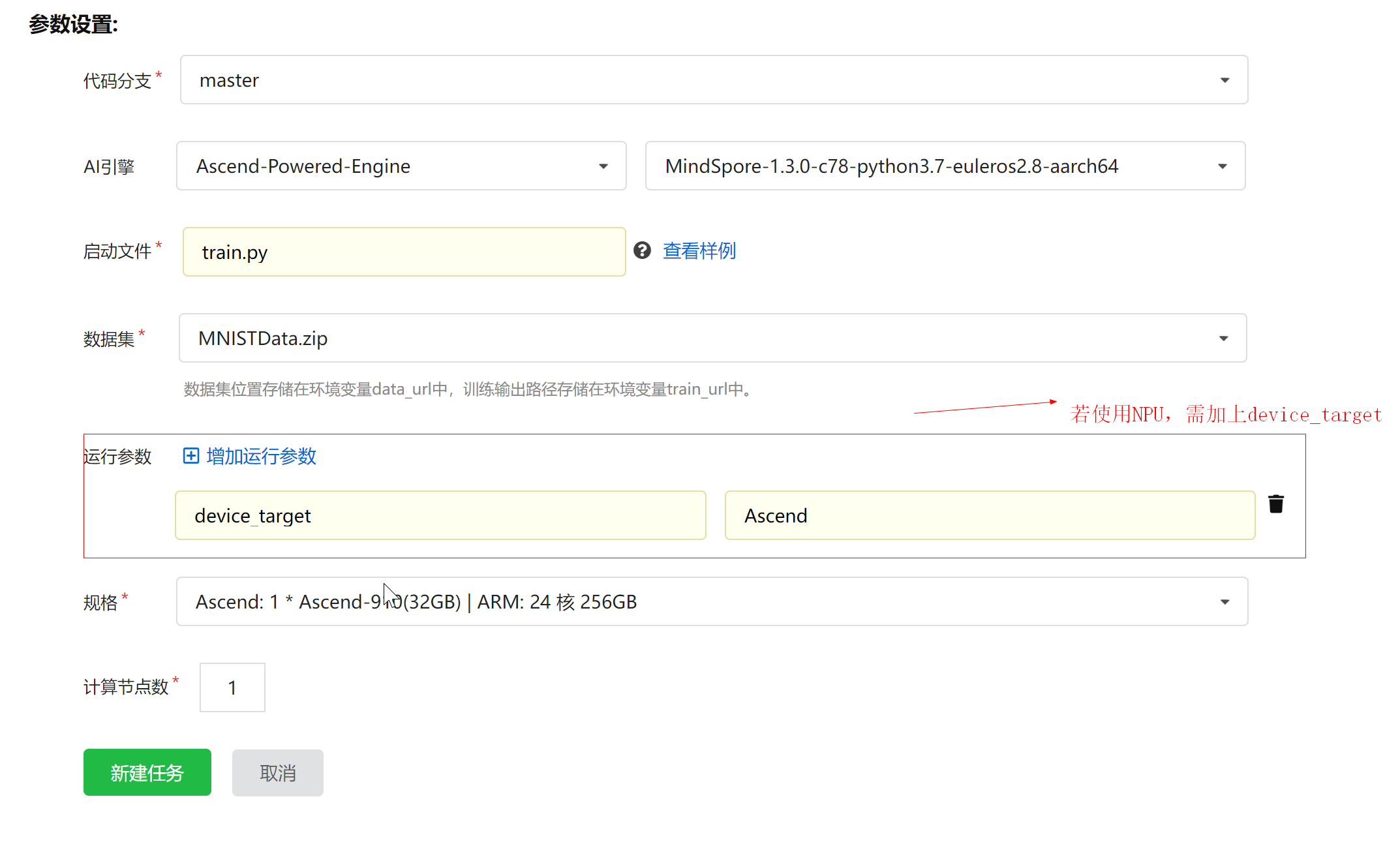Click the device_target parameter name field

tap(440, 516)
